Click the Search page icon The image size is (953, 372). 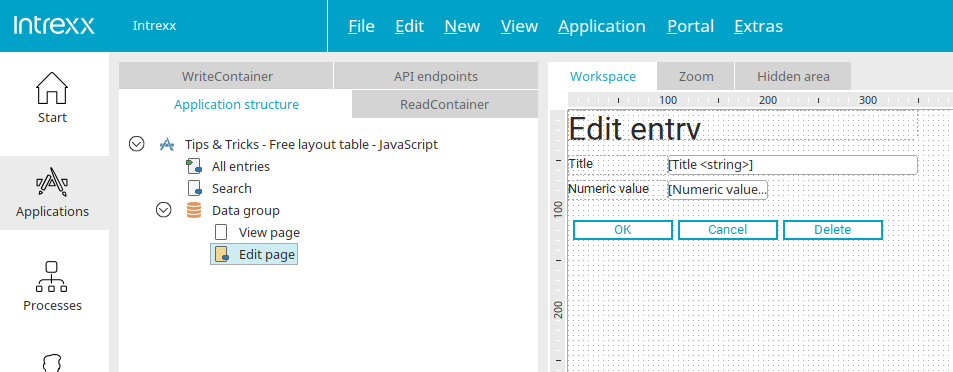(194, 188)
